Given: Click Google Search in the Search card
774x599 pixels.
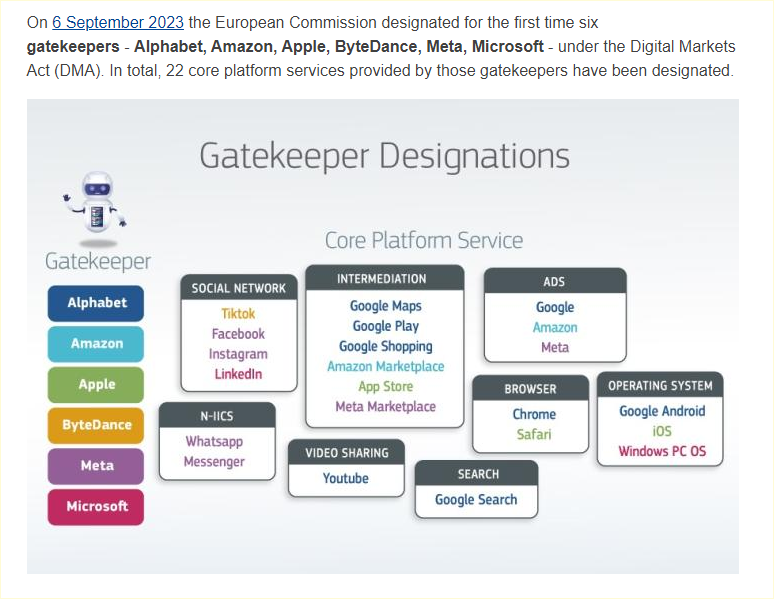Looking at the screenshot, I should (476, 500).
